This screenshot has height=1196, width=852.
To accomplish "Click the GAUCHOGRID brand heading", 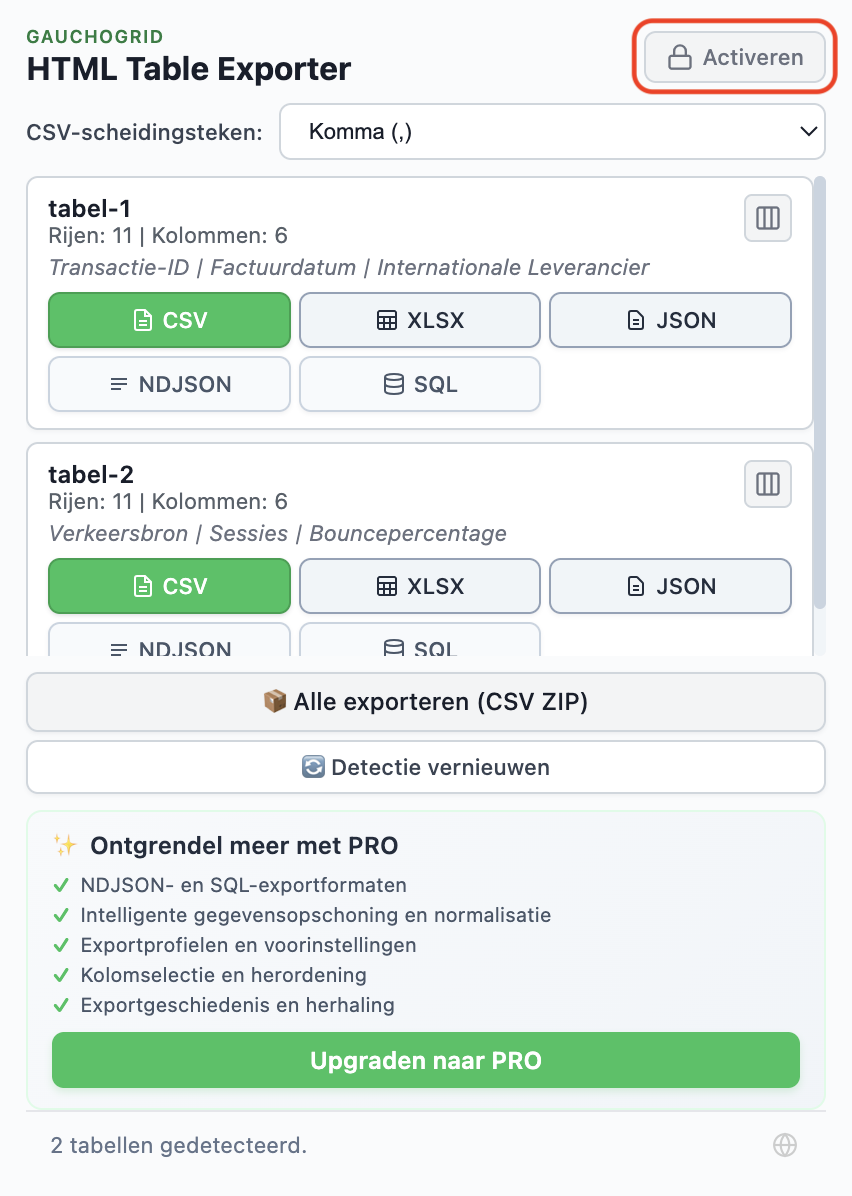I will 94,36.
